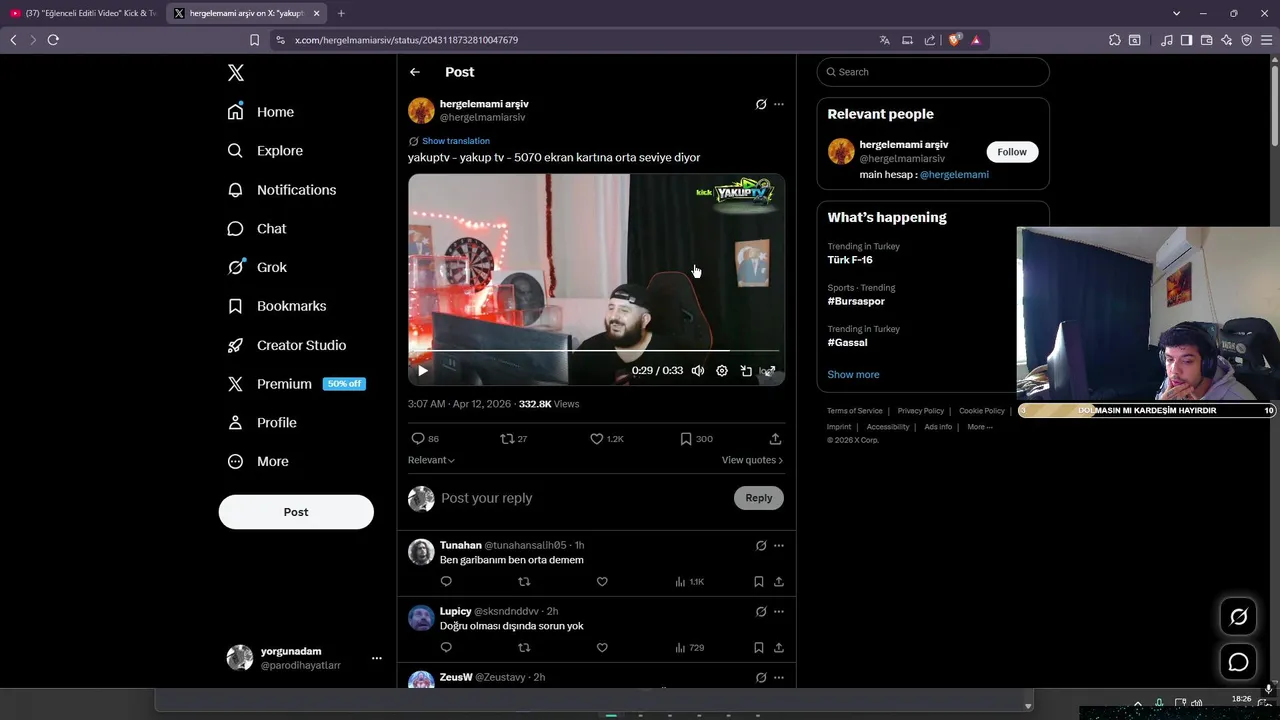Mute the video volume
1280x720 pixels.
[x=698, y=371]
